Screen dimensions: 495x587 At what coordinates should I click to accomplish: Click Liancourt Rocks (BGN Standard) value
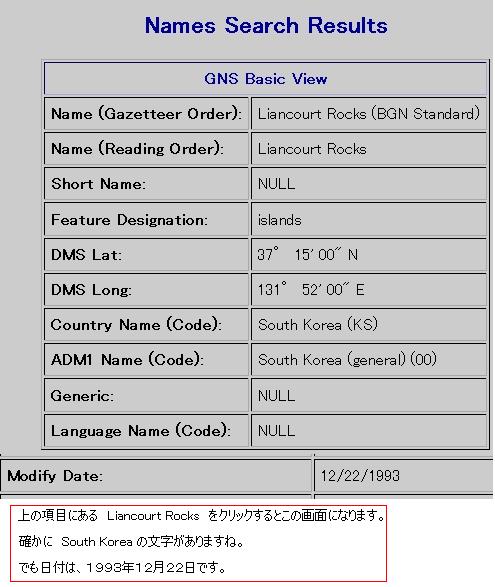[x=369, y=113]
